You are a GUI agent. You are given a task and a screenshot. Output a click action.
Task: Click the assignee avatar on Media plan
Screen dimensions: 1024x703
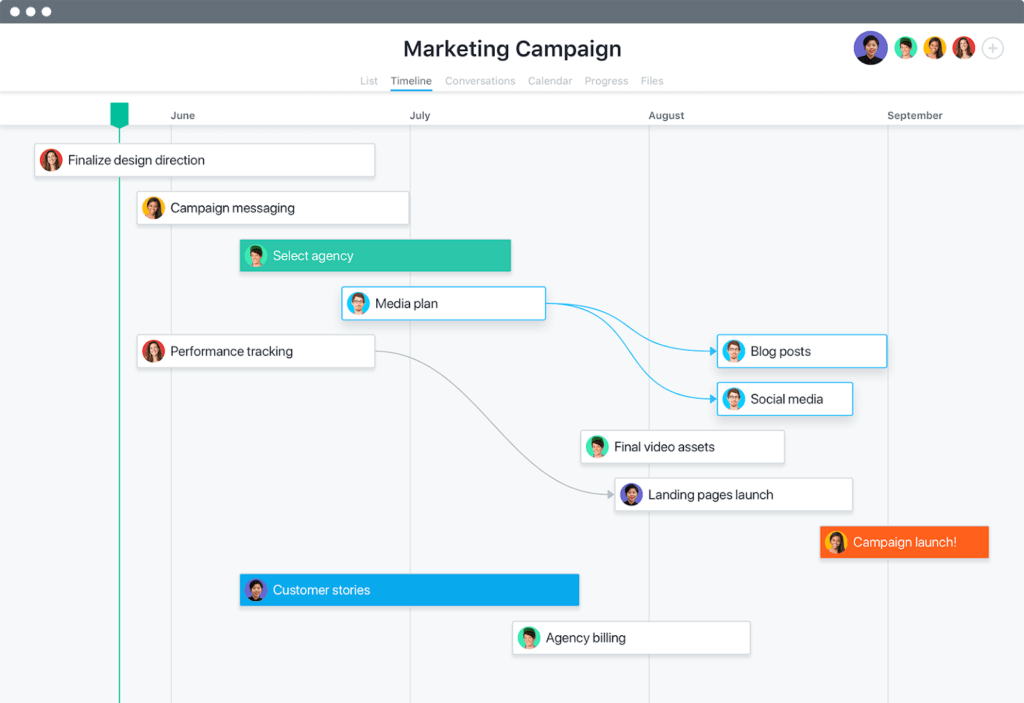coord(357,303)
